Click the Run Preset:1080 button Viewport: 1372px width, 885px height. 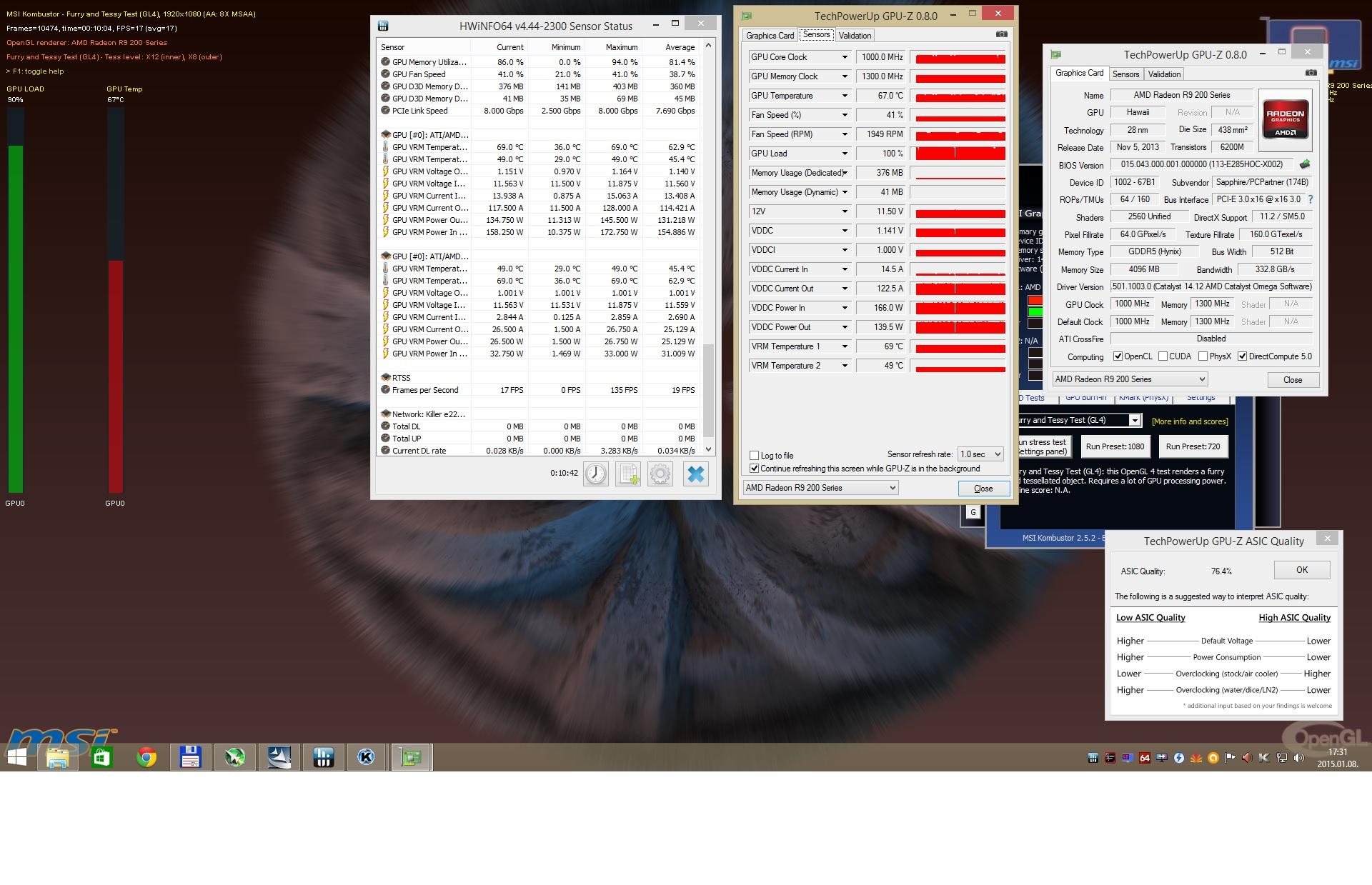pos(1115,446)
